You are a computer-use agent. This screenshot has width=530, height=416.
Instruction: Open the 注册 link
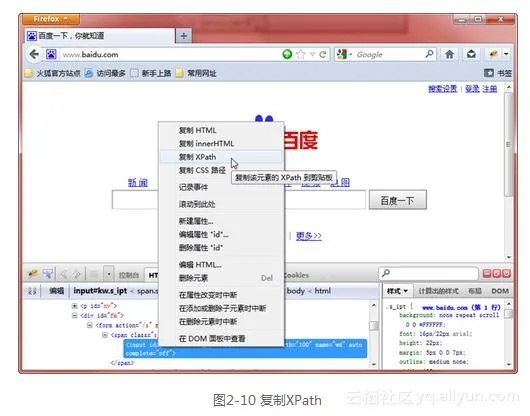click(x=490, y=89)
